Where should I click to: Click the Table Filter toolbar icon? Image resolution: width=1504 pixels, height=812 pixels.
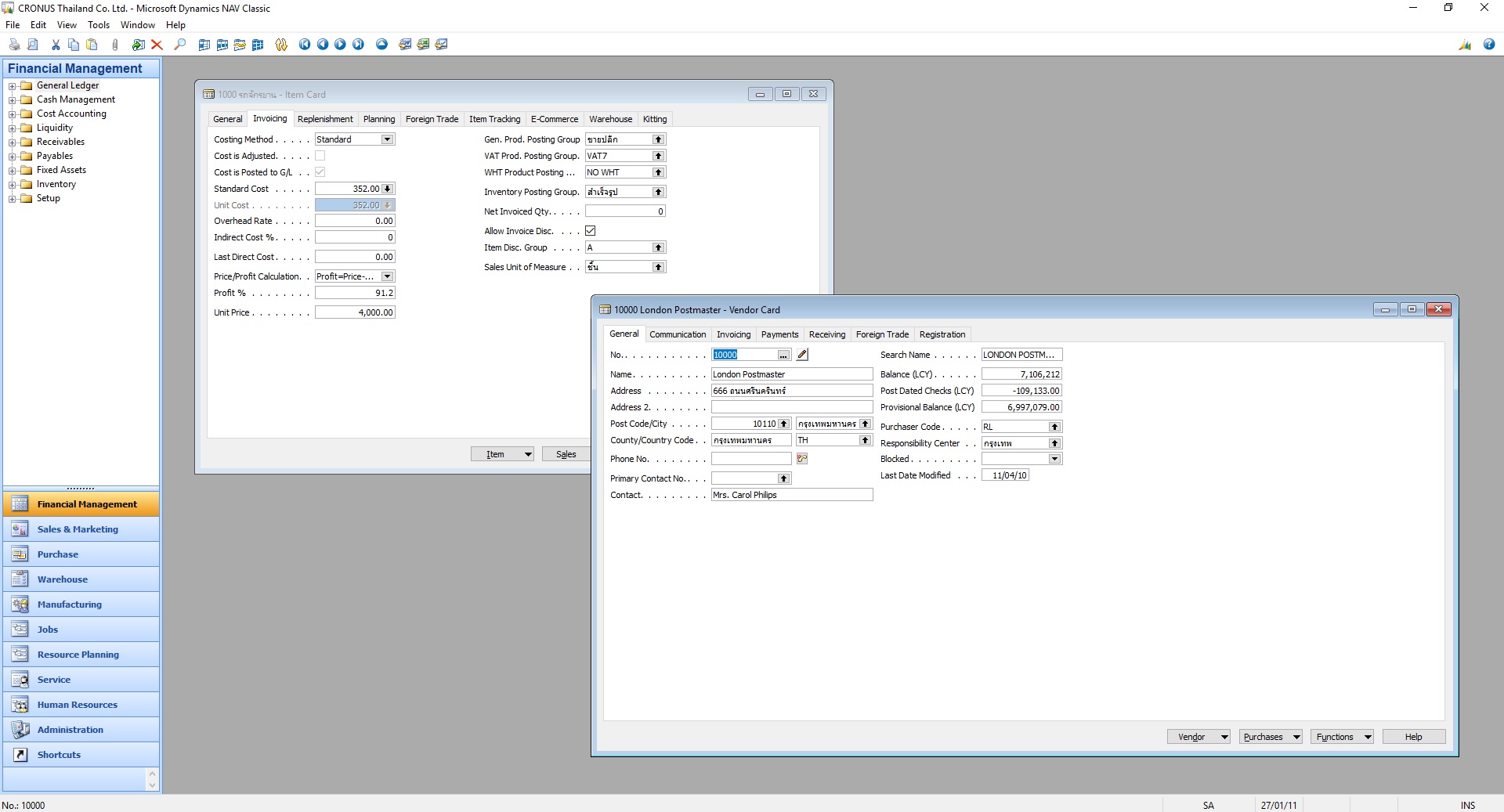[x=222, y=45]
